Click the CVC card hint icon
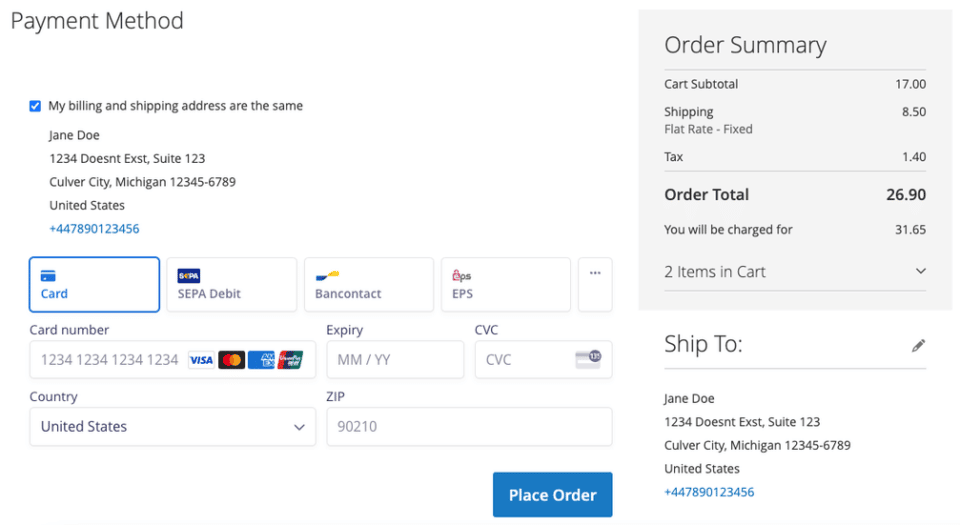Image resolution: width=960 pixels, height=525 pixels. coord(588,359)
